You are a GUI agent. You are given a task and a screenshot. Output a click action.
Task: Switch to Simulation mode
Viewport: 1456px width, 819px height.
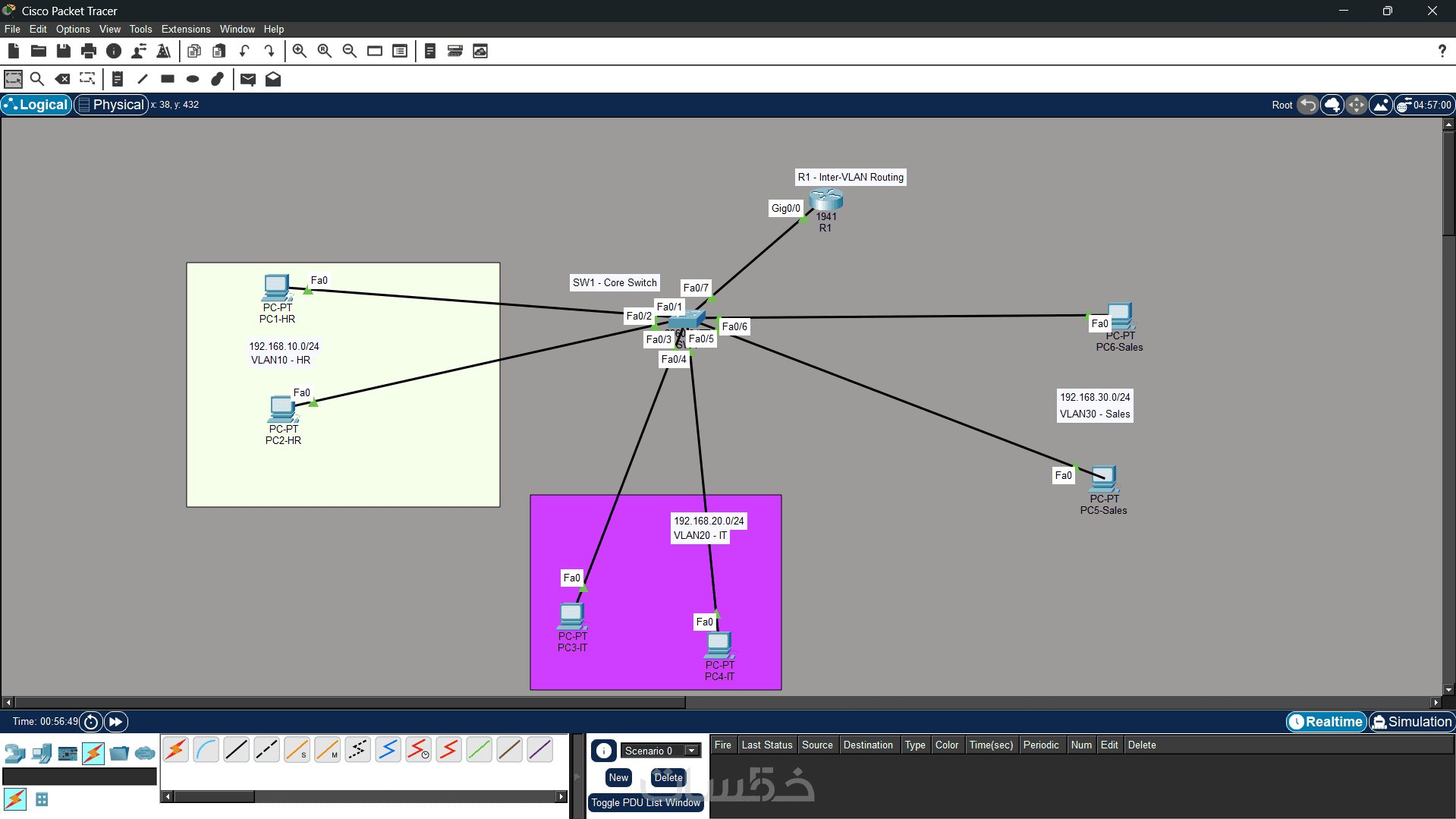[1411, 722]
